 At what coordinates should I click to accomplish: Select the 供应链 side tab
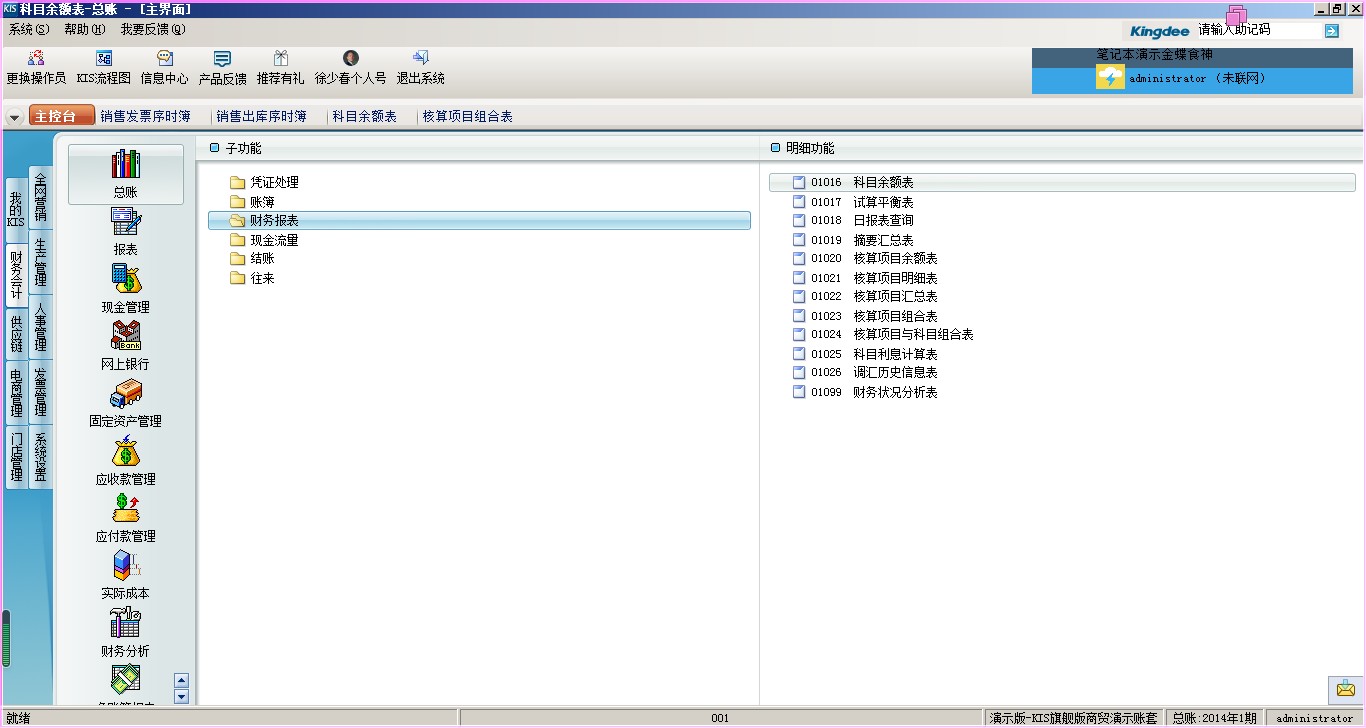(x=16, y=334)
